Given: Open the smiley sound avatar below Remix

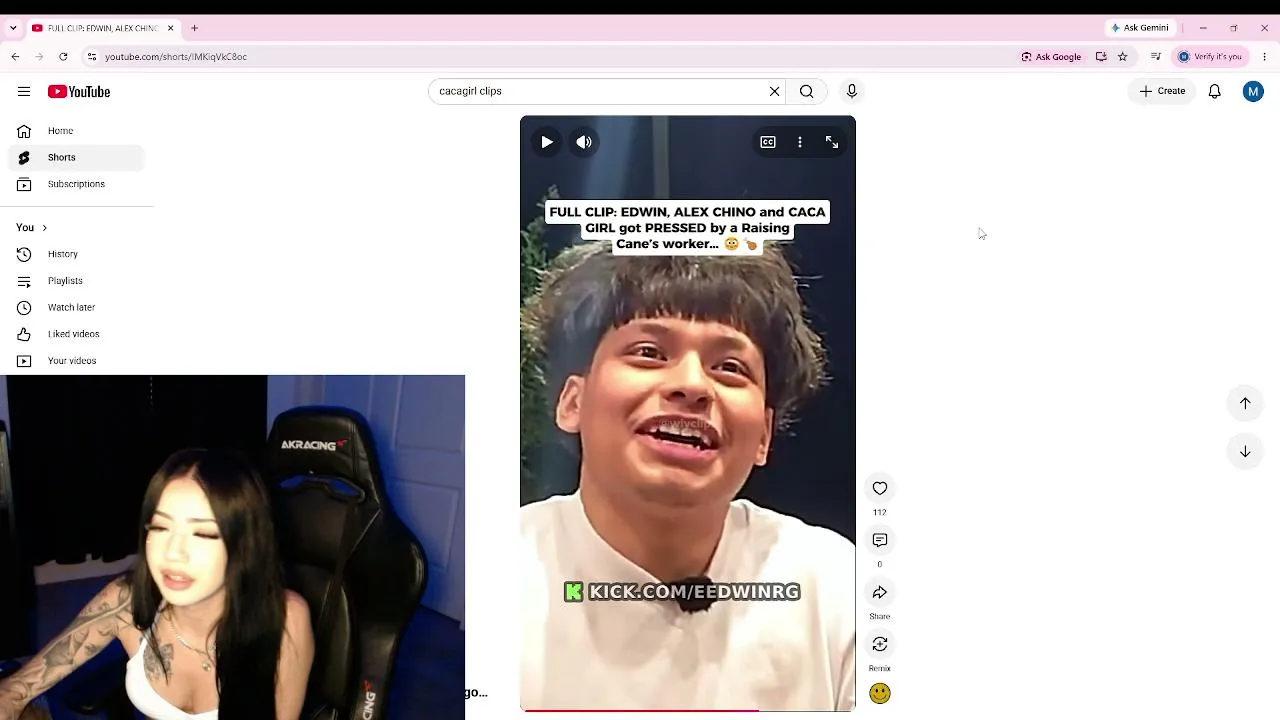Looking at the screenshot, I should pos(880,693).
